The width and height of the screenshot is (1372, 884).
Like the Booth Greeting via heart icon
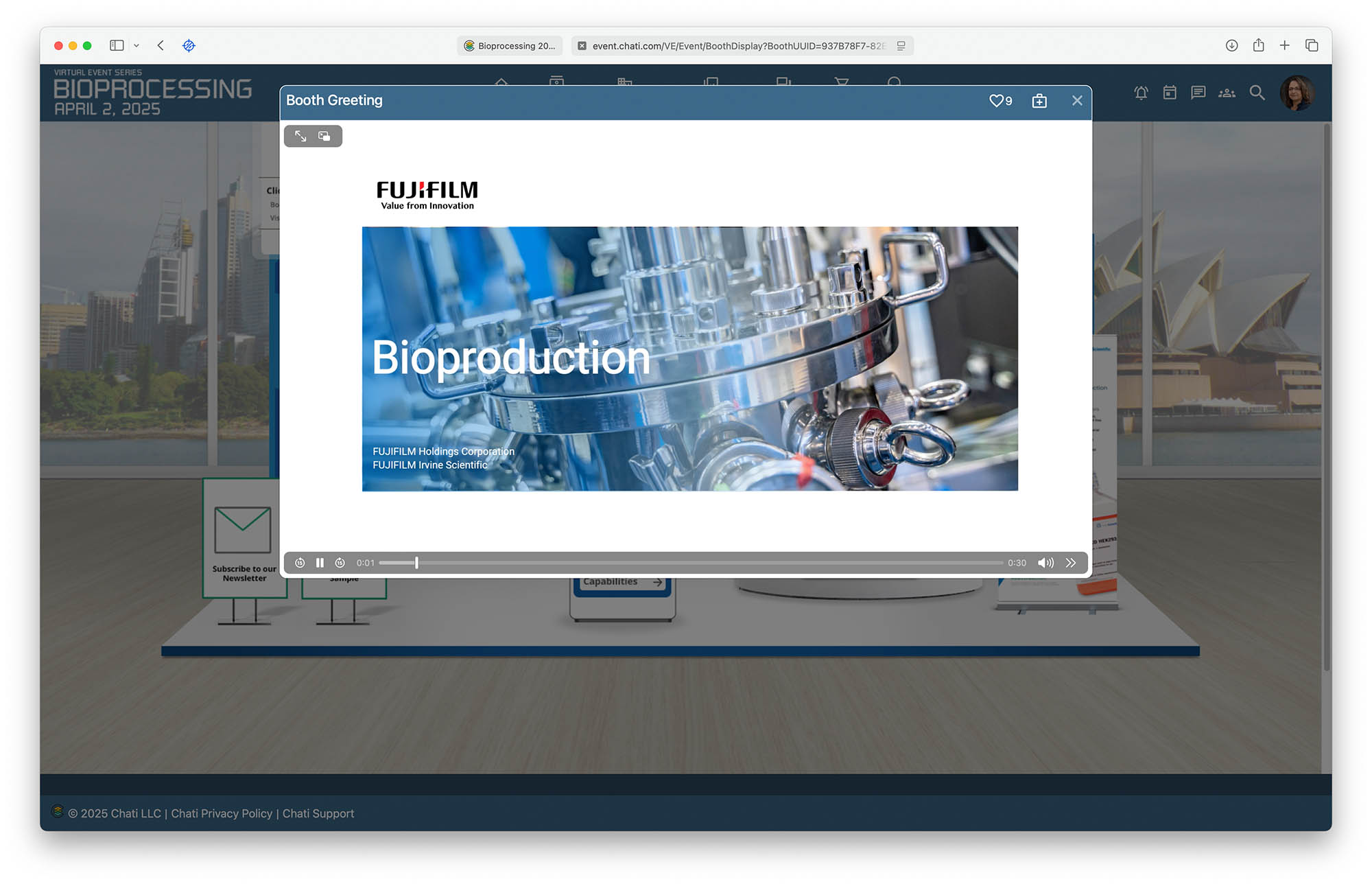click(996, 101)
